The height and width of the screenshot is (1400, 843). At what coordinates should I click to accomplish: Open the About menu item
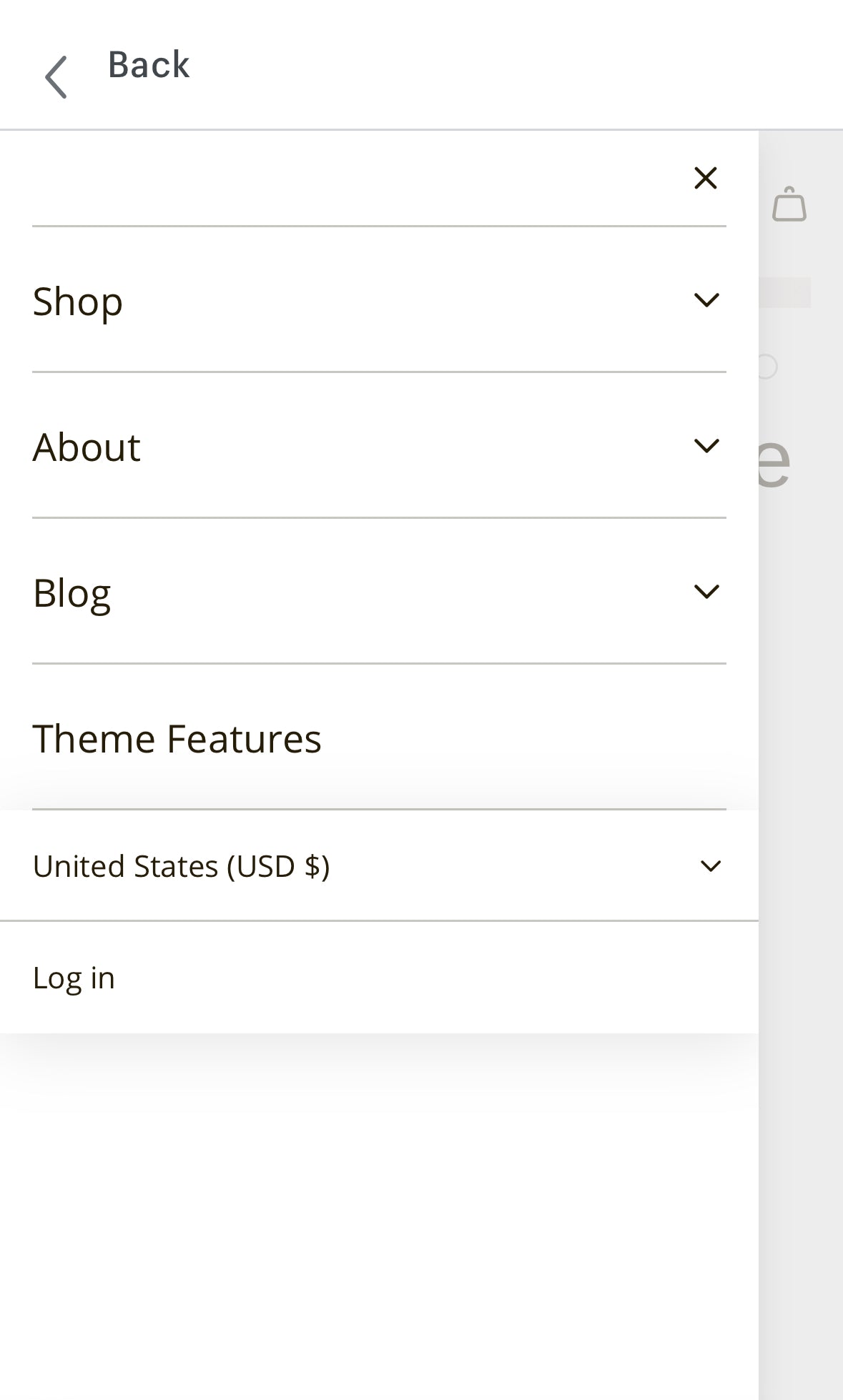pos(87,447)
